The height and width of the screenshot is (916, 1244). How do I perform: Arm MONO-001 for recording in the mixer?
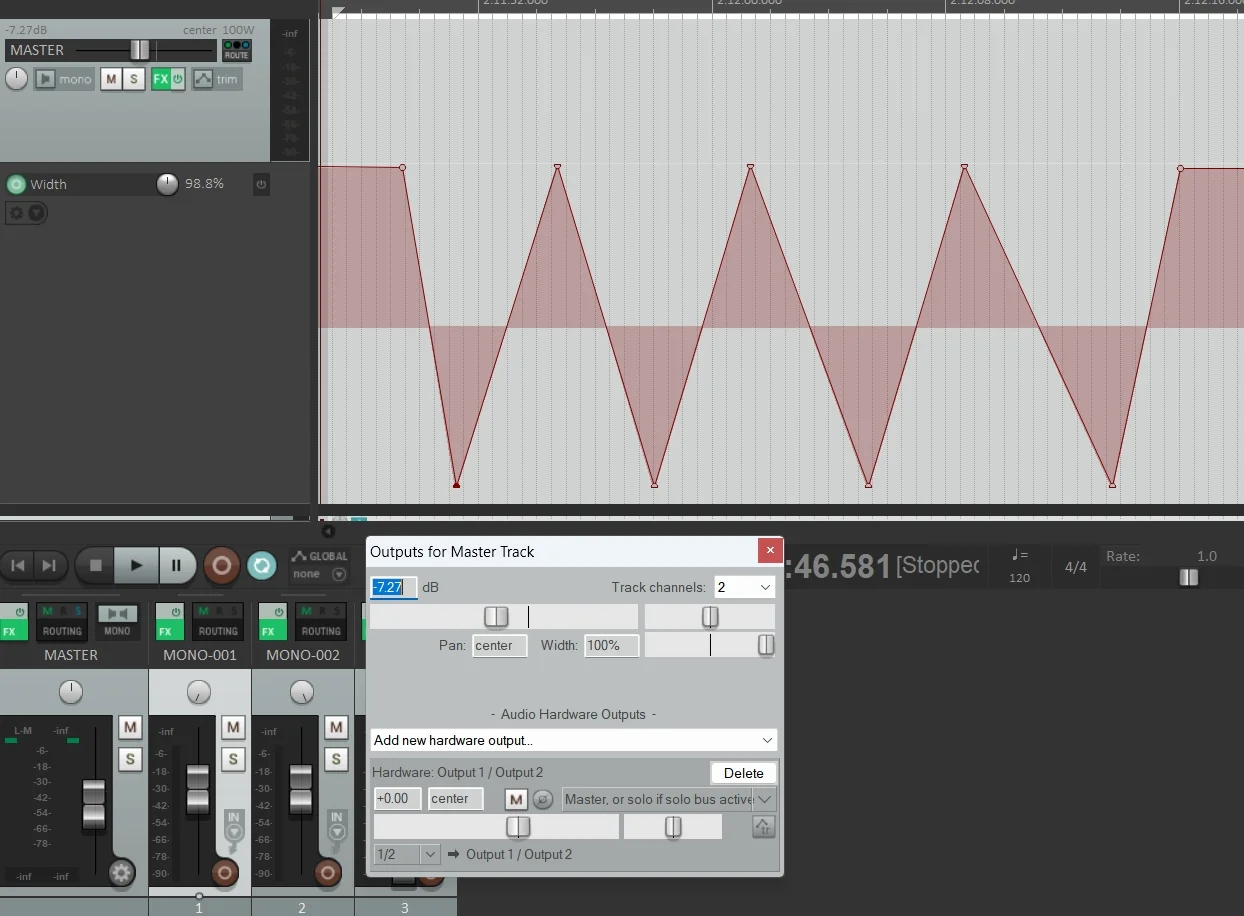(x=225, y=873)
